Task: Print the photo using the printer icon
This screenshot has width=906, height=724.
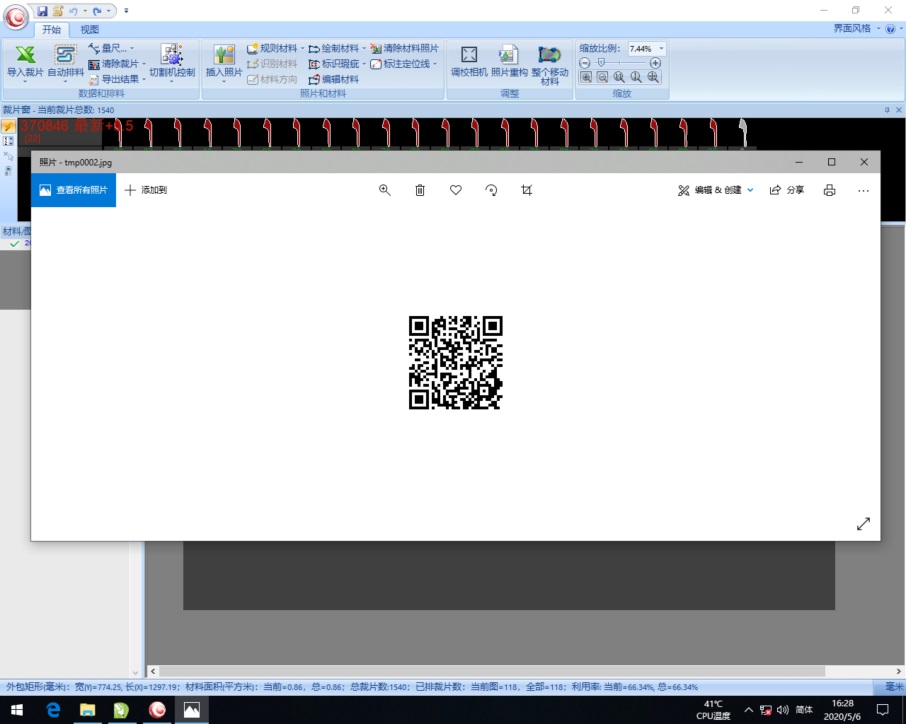Action: pyautogui.click(x=829, y=190)
